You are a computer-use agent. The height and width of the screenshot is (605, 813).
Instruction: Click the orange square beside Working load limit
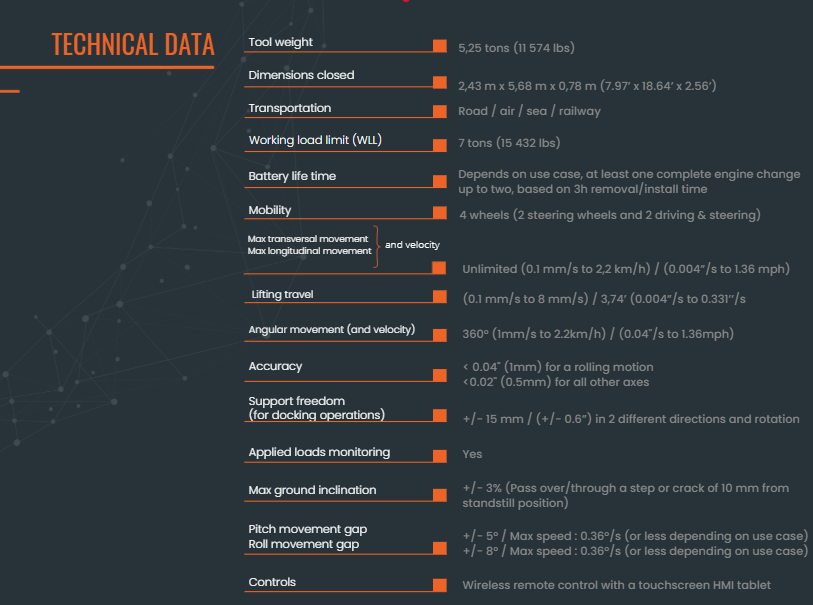pos(440,145)
